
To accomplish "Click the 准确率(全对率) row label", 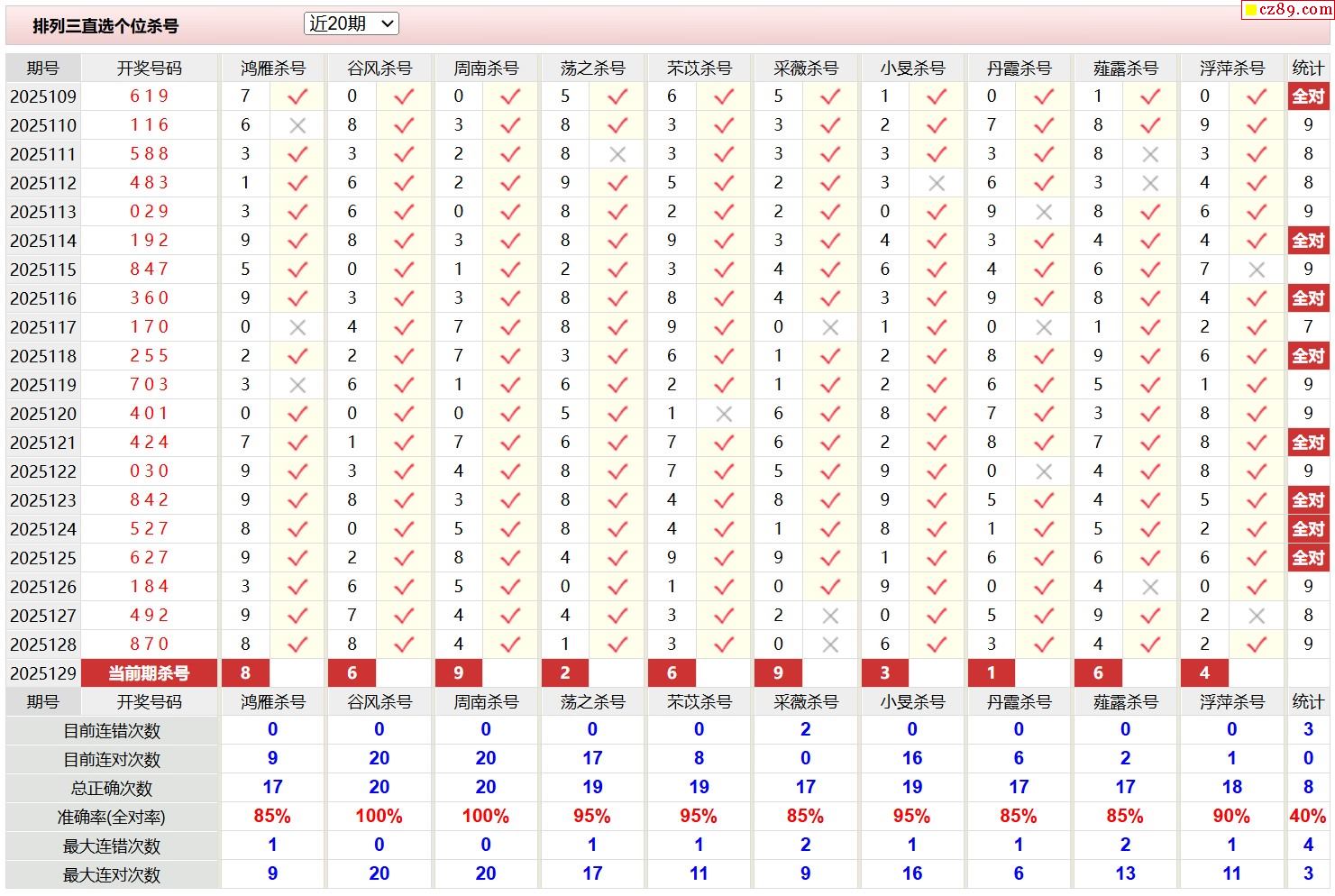I will tap(112, 818).
